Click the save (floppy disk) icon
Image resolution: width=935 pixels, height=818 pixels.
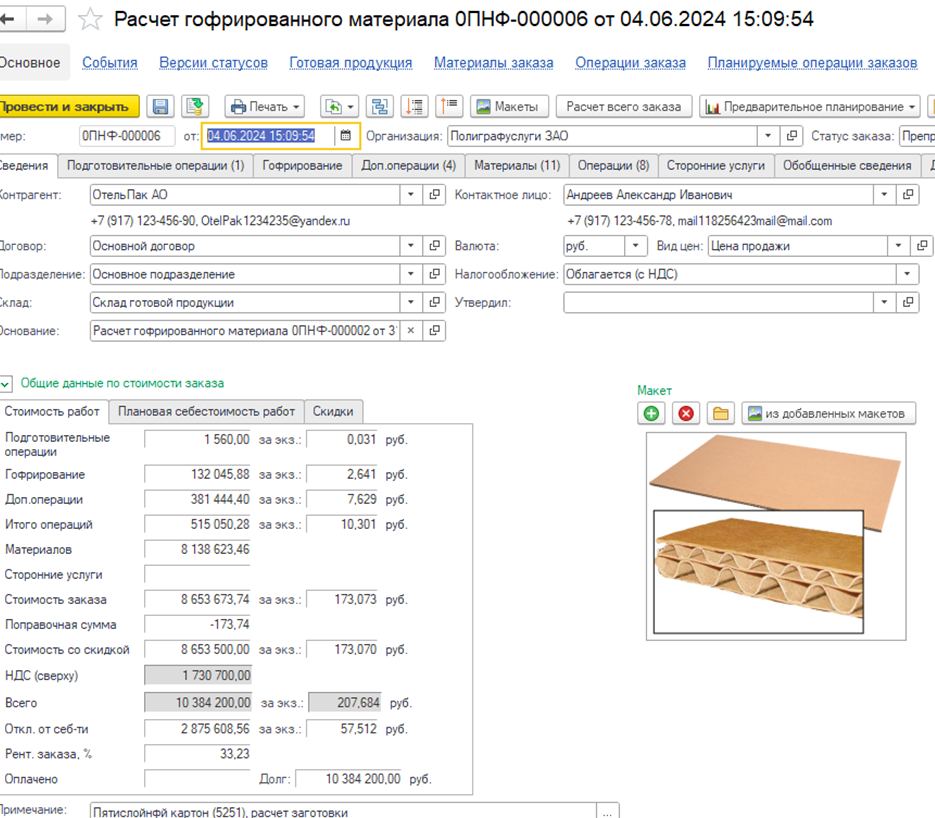[x=160, y=107]
